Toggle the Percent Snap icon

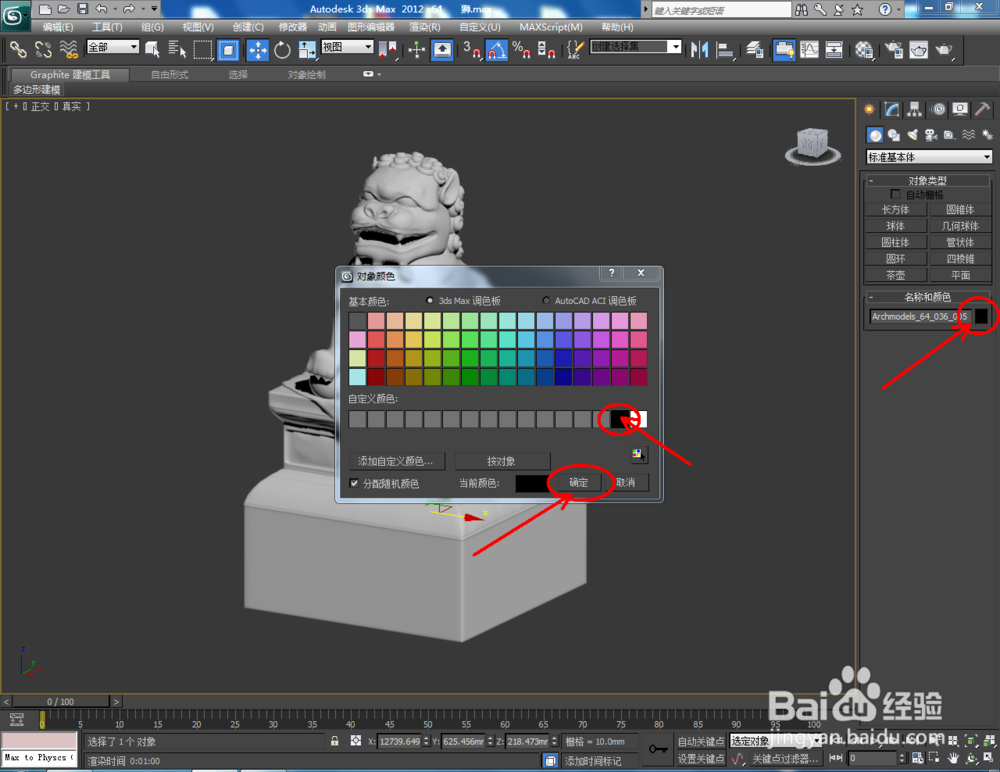click(521, 50)
